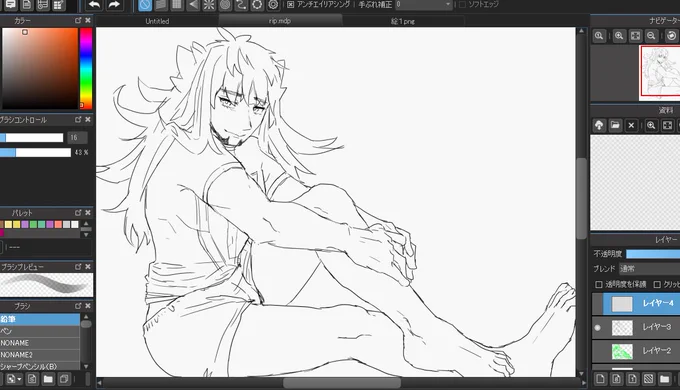Enable the radial lines snap icon

point(209,5)
